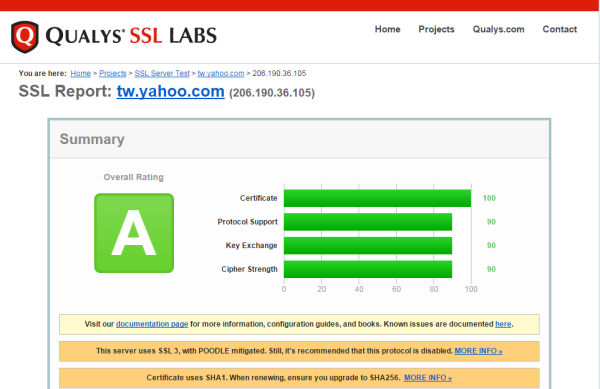Click the Cipher Strength score bar

(x=368, y=269)
